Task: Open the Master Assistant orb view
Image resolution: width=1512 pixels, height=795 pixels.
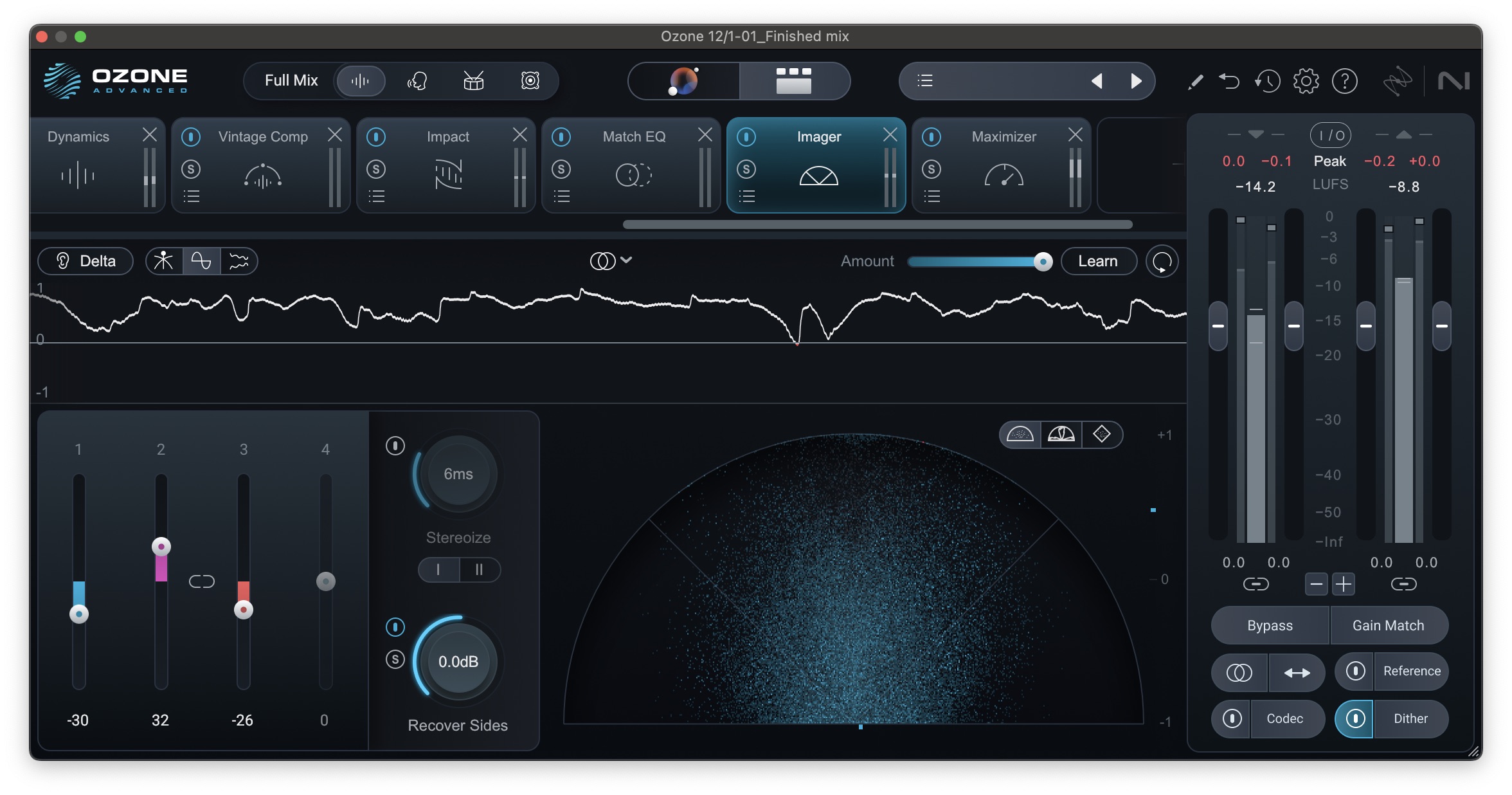Action: point(683,81)
